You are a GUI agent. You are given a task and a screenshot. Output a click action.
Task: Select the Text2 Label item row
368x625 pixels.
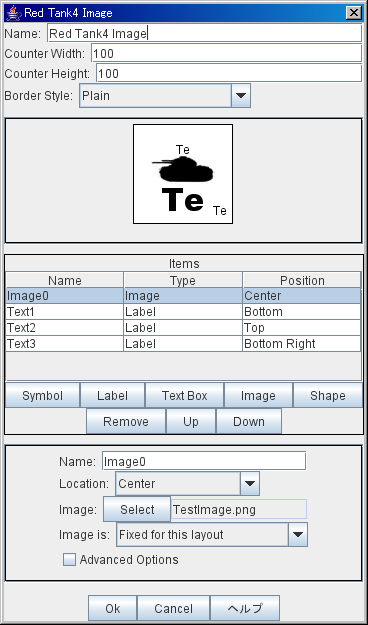(183, 328)
